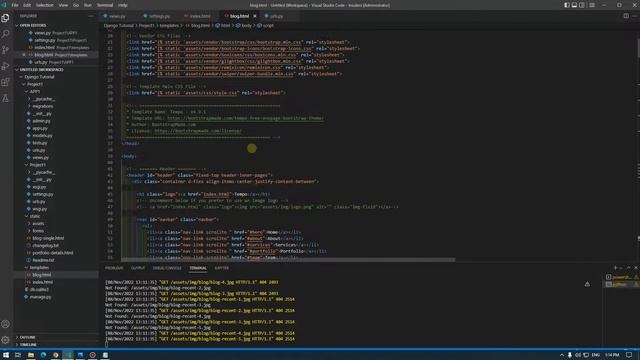Open the Help menu

122,5
